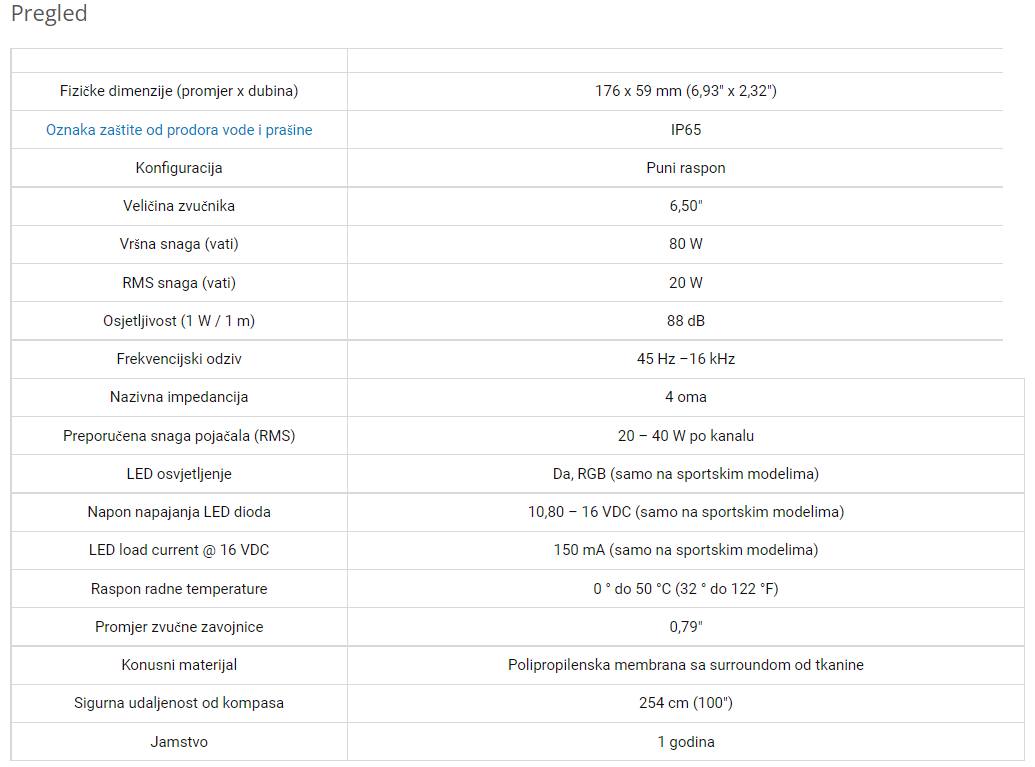Click the 'LED osvjetljenje' label

click(x=179, y=475)
